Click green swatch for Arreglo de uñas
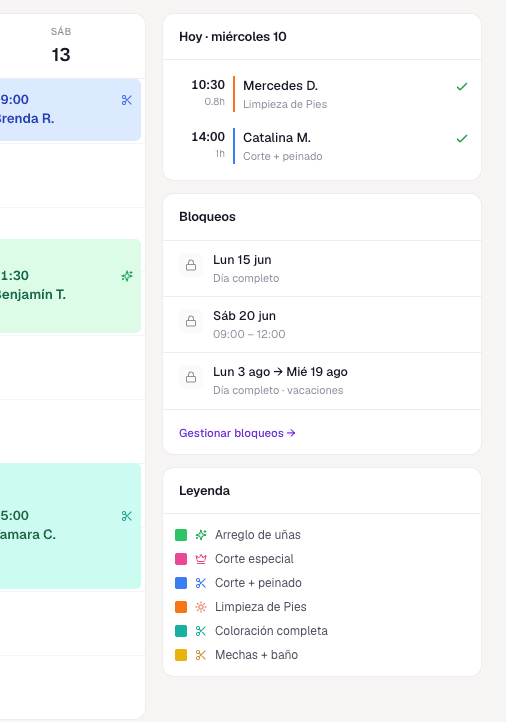Image resolution: width=506 pixels, height=722 pixels. click(x=181, y=535)
